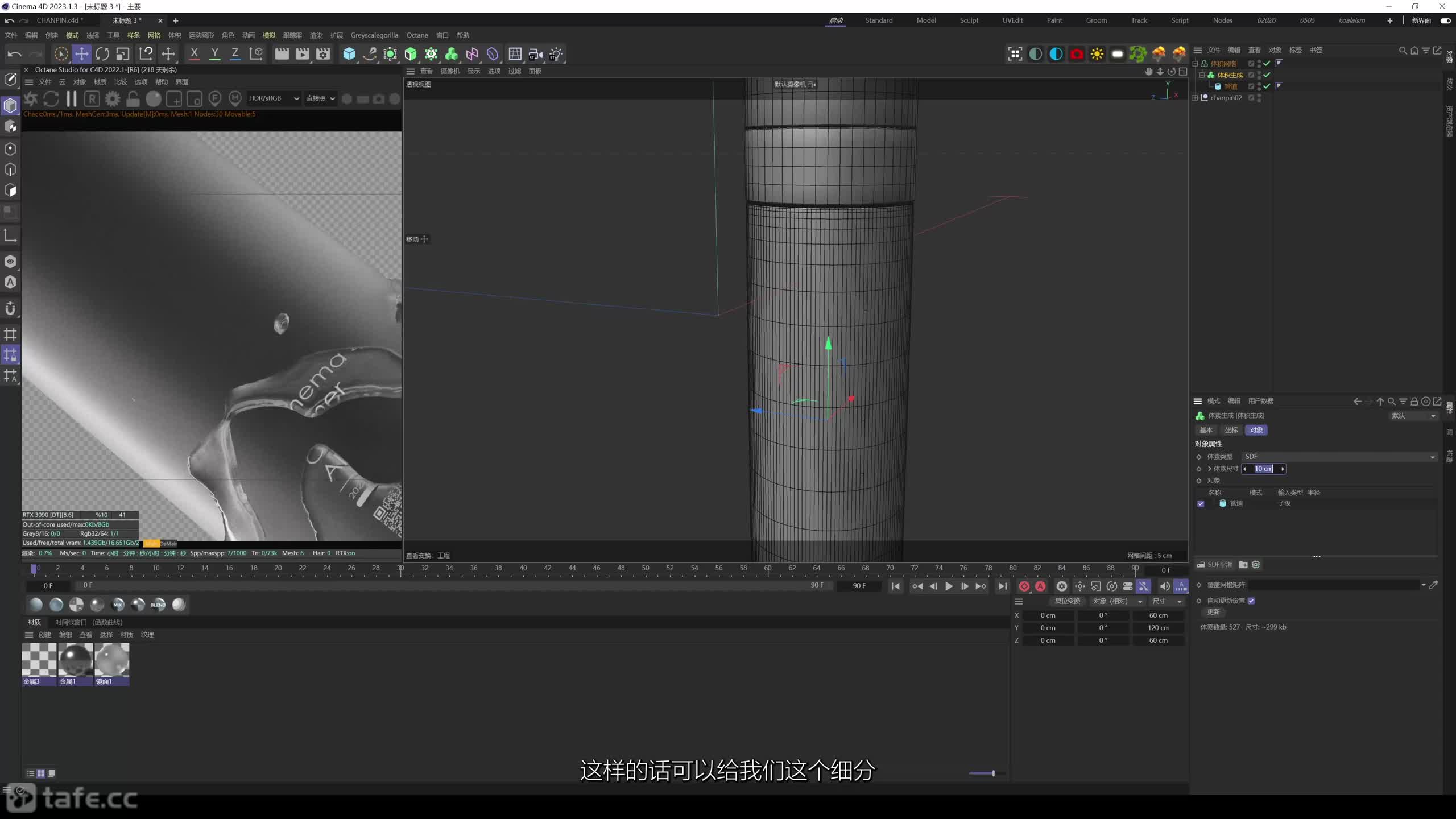Toggle X axis lock
This screenshot has height=819, width=1456.
194,54
